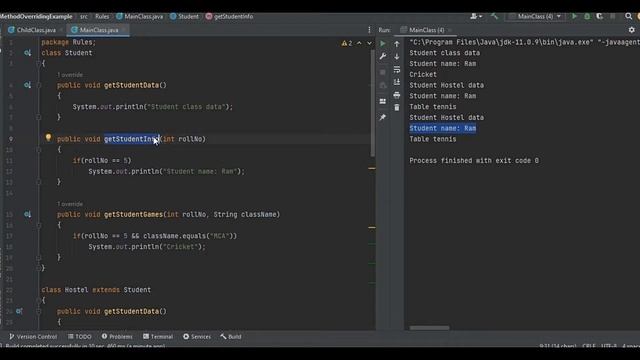
Task: Toggle scroll to end of console
Action: point(397,82)
